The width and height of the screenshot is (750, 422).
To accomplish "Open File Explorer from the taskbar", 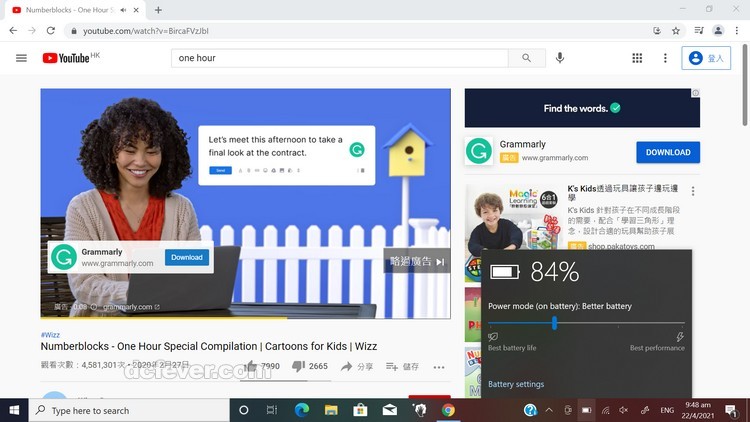I will (331, 410).
